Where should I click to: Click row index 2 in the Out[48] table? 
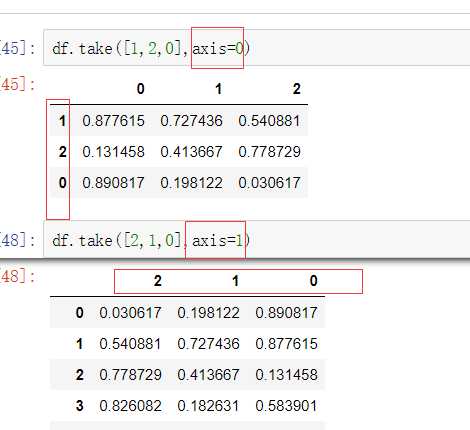tap(79, 375)
